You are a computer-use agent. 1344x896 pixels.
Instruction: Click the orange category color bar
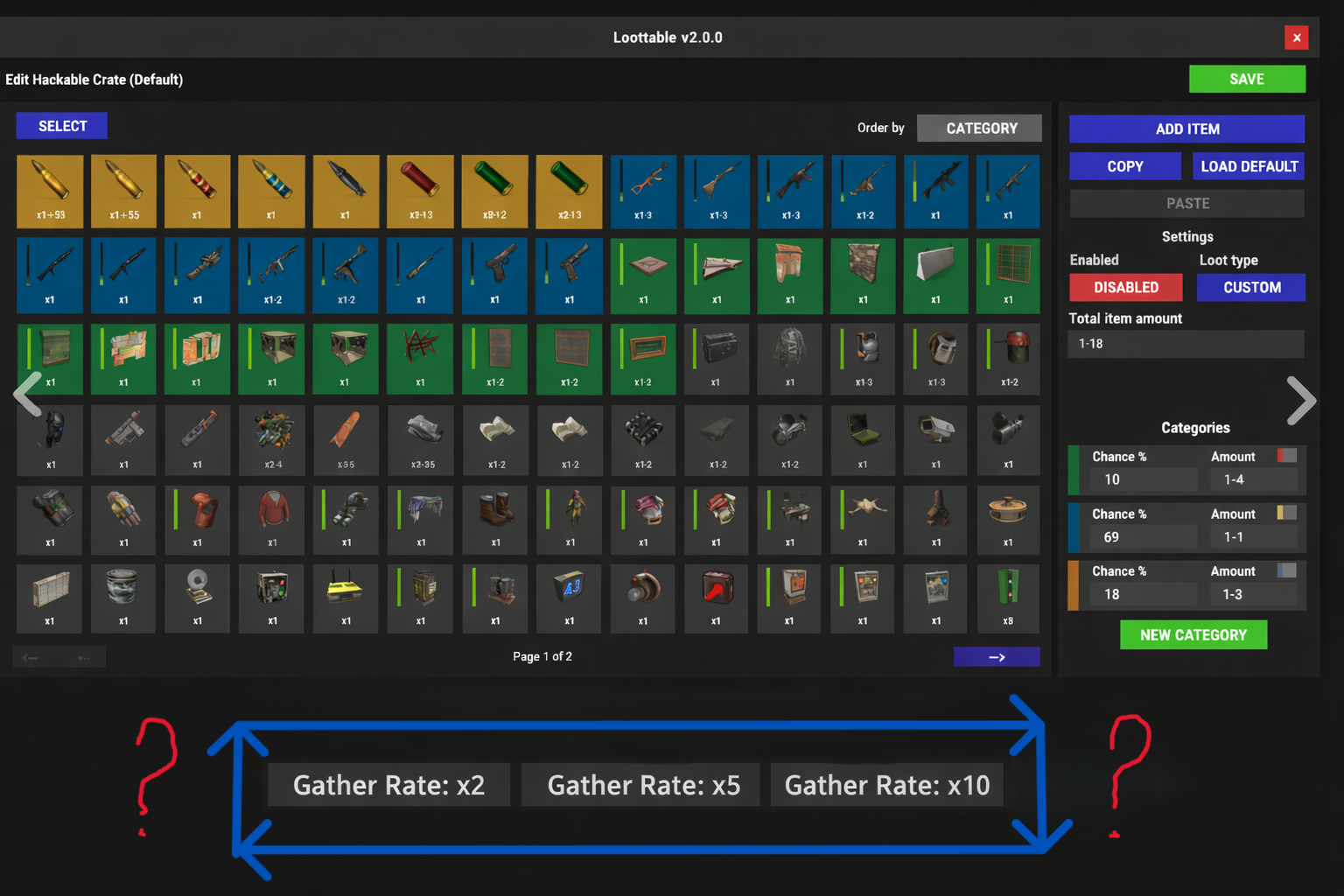click(x=1073, y=584)
